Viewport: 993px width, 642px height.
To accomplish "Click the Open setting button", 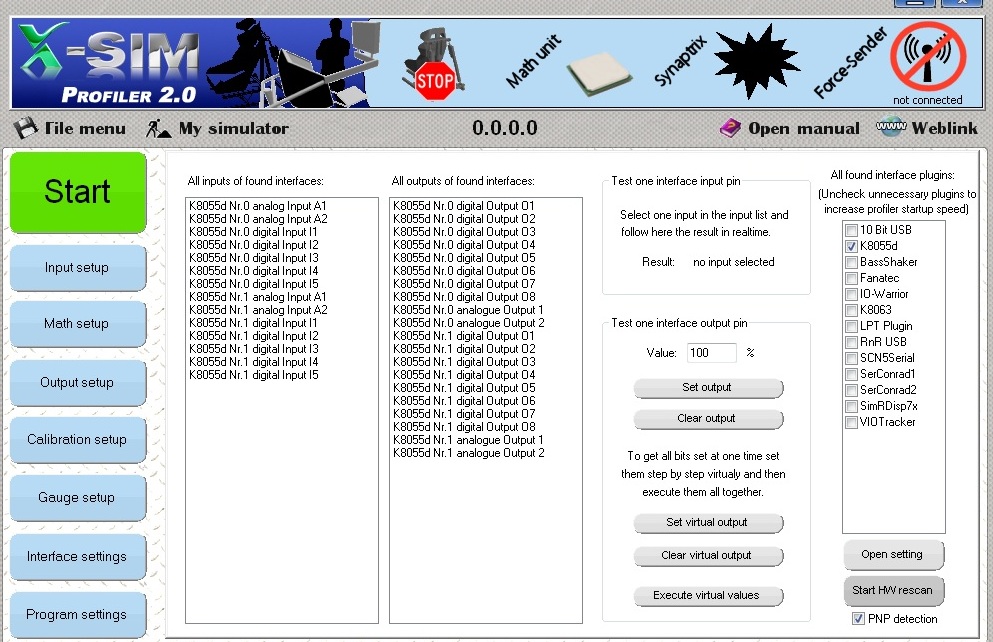I will (893, 555).
